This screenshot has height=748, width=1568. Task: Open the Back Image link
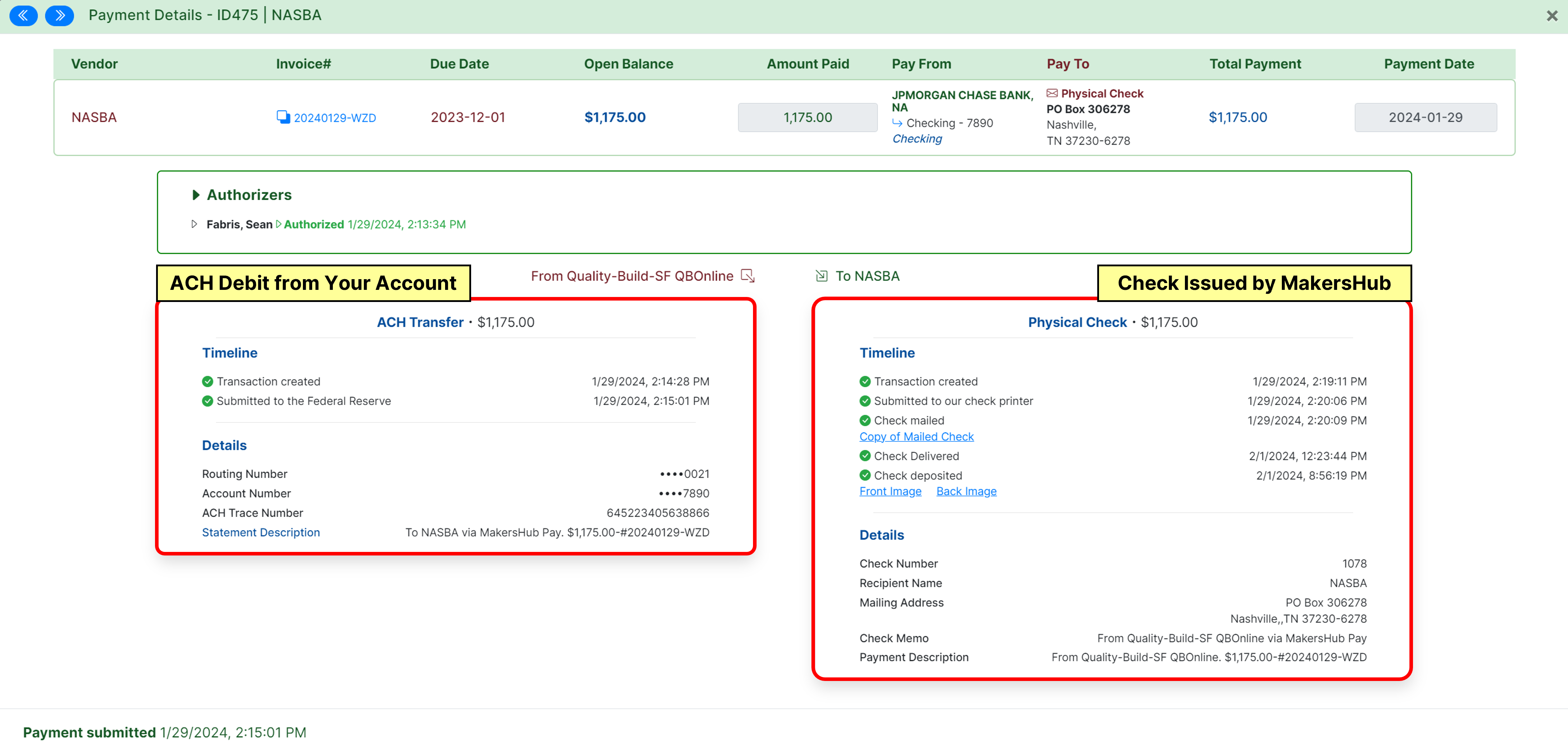(966, 492)
